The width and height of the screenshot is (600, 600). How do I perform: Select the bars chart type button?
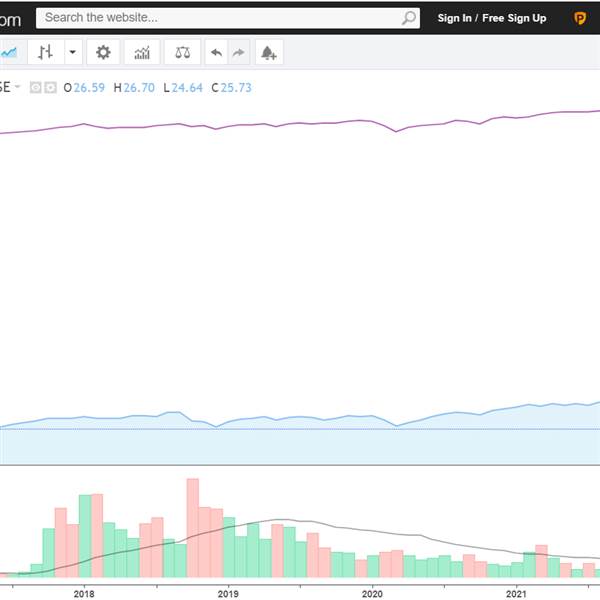click(x=46, y=52)
